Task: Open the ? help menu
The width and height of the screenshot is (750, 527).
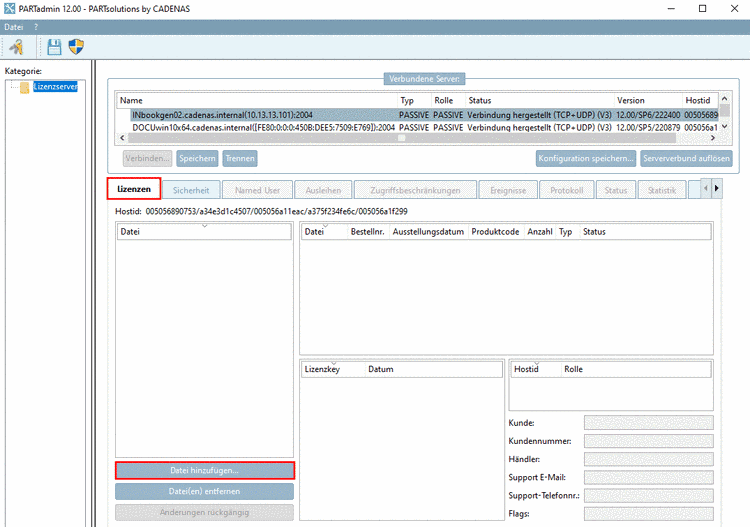Action: click(35, 27)
